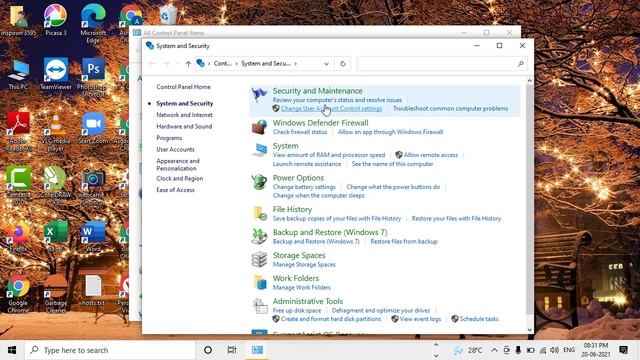Click the vertical scrollbar down arrow
This screenshot has width=640, height=360.
point(529,329)
